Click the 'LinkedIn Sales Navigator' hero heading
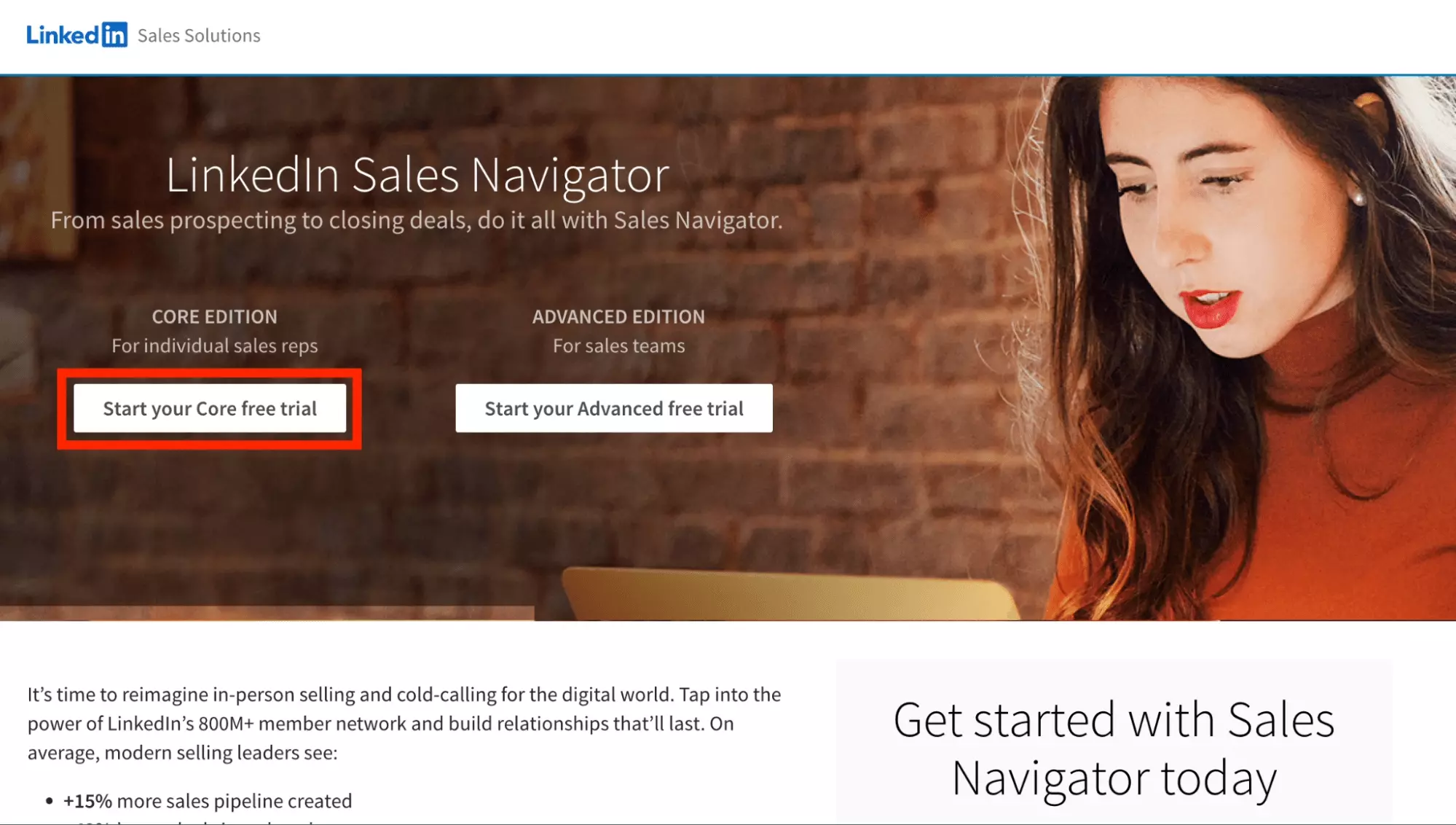1456x825 pixels. (417, 176)
